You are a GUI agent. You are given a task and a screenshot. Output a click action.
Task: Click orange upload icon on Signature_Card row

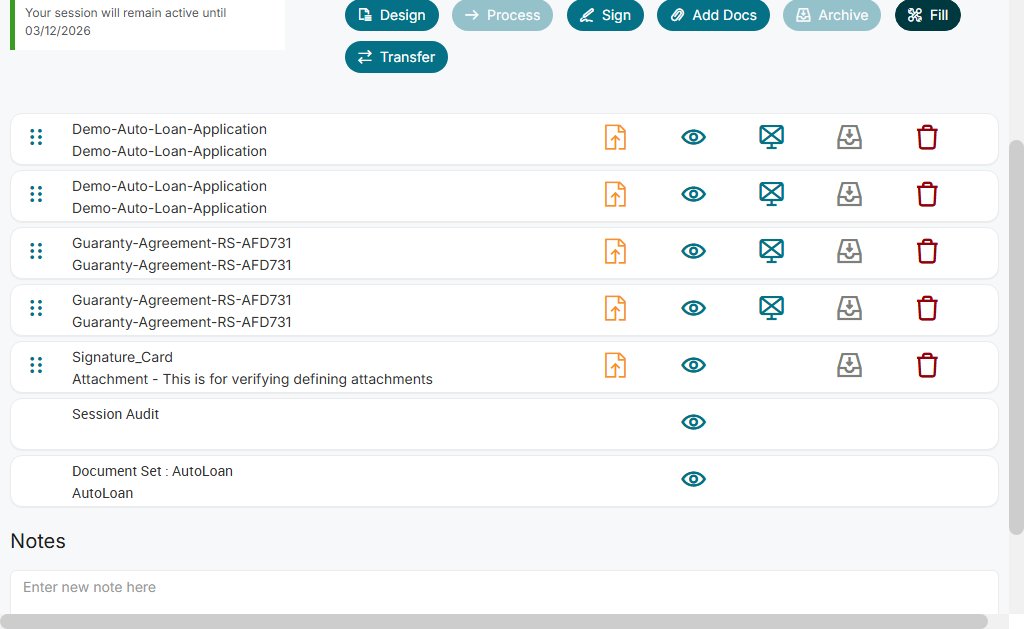point(615,365)
